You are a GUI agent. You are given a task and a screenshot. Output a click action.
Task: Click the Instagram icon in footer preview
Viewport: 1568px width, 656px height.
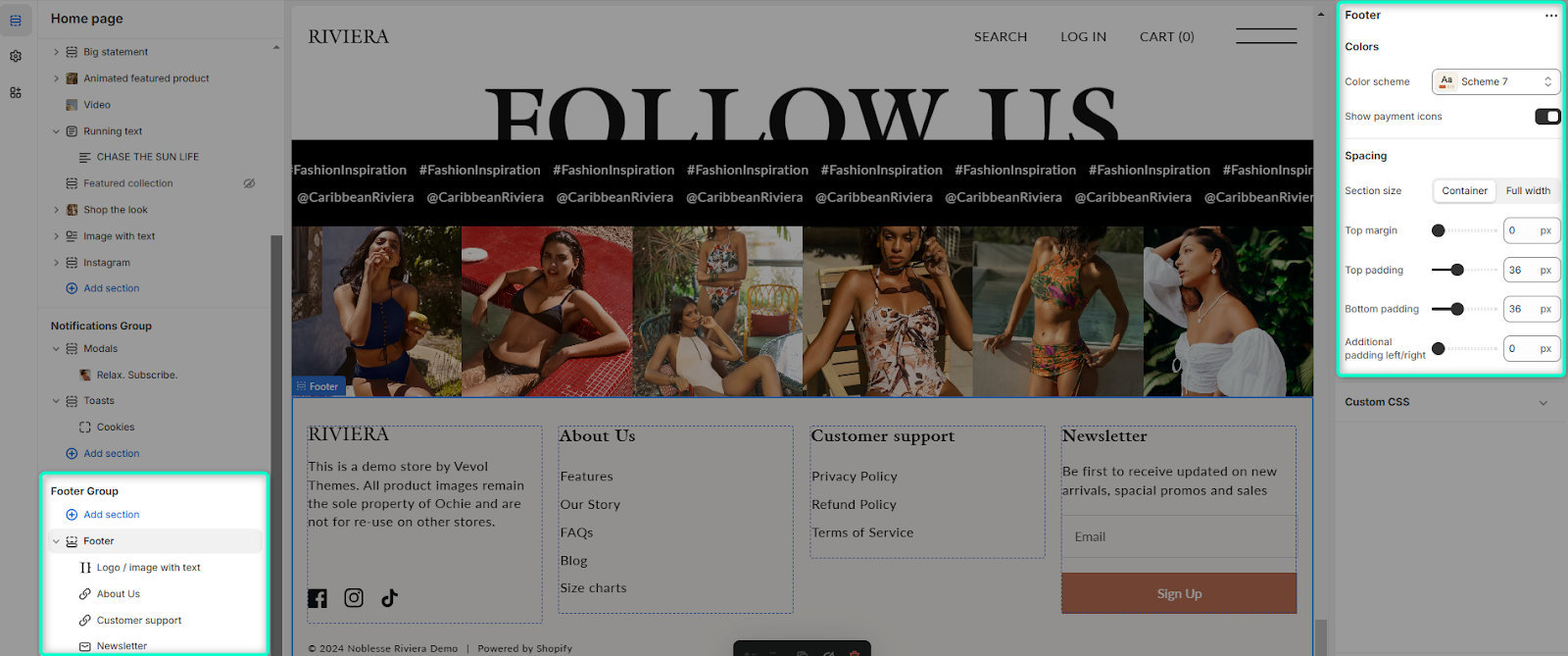click(354, 598)
